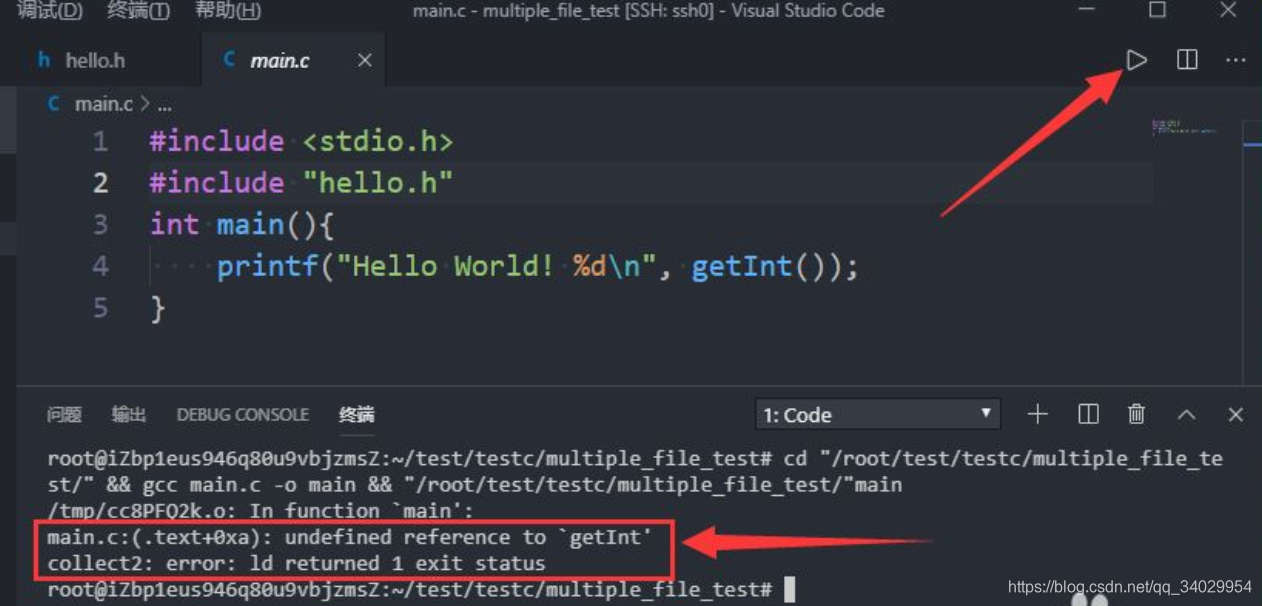Screen dimensions: 1262x606
Task: Kill terminal with the trash icon
Action: (1136, 414)
